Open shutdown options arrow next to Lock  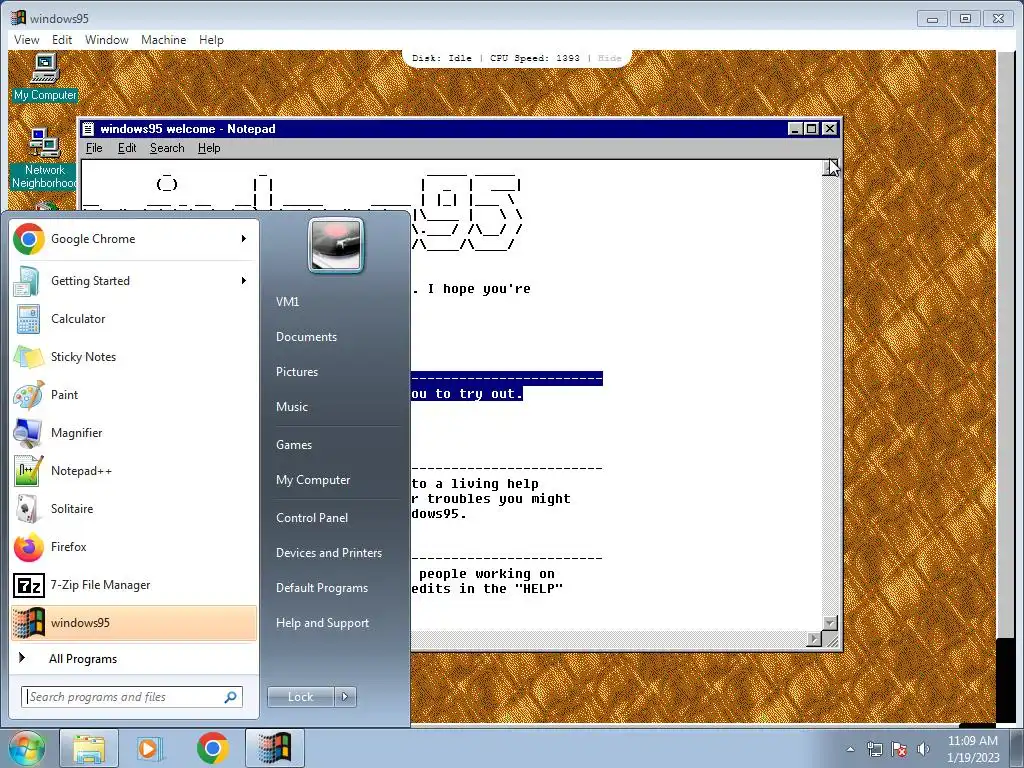(345, 697)
